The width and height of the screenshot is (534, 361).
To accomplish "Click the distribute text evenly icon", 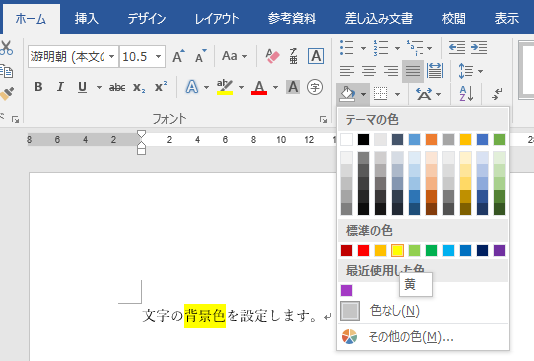I will (x=435, y=71).
